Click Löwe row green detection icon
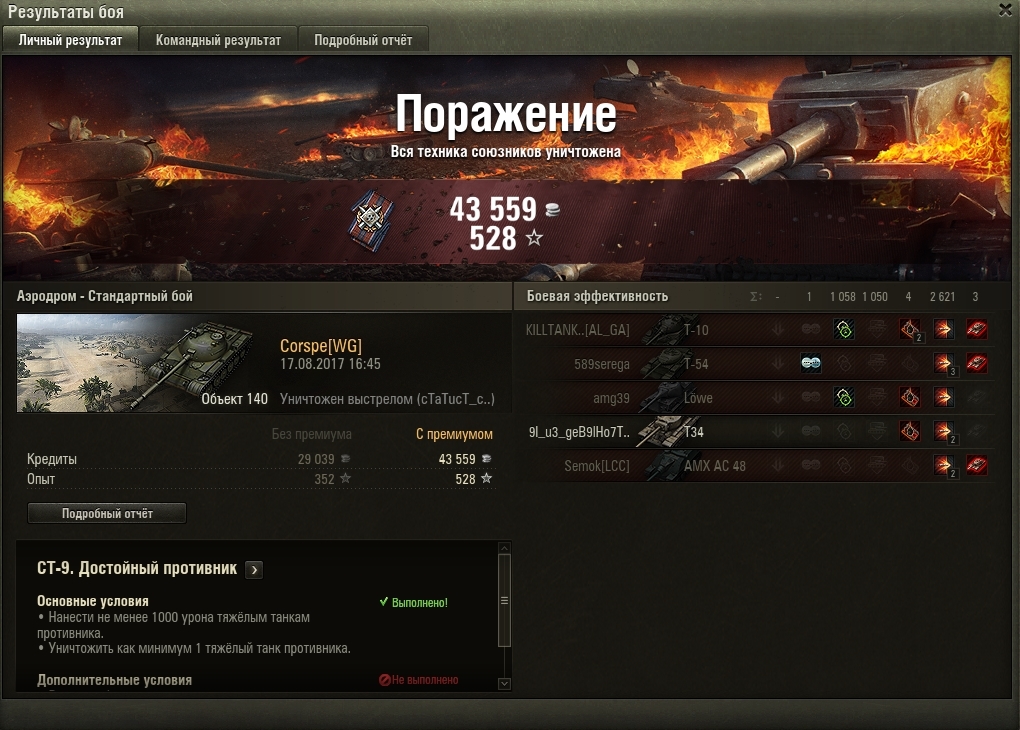1020x730 pixels. (x=844, y=398)
